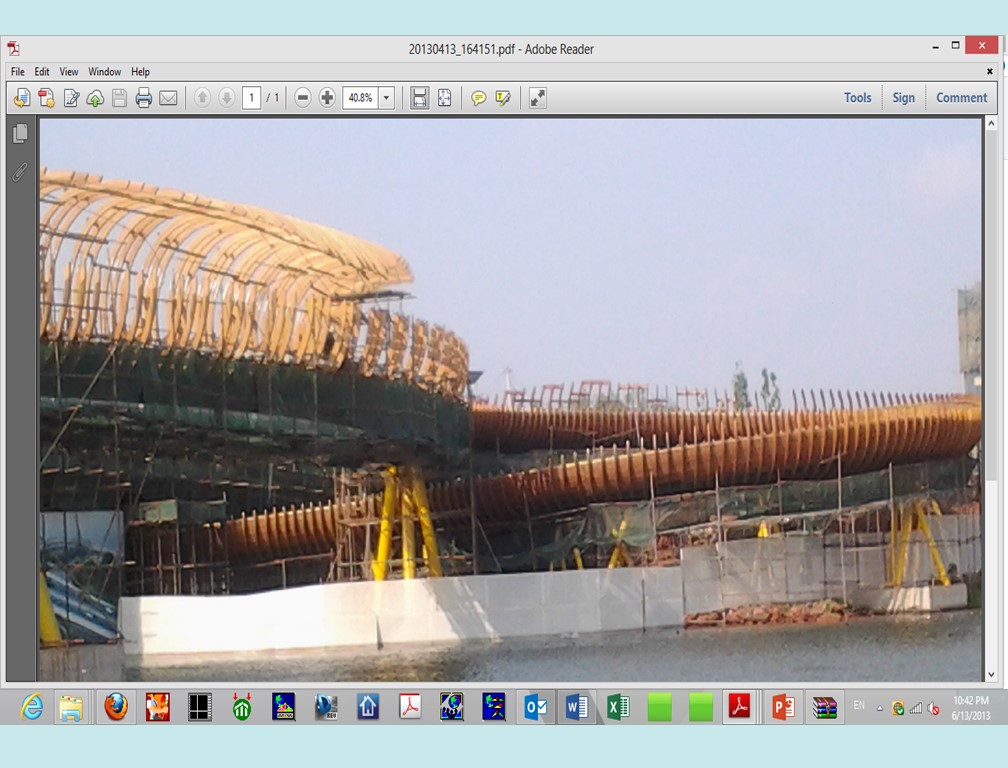Select the Highlight Text tool
This screenshot has height=768, width=1008.
point(504,97)
